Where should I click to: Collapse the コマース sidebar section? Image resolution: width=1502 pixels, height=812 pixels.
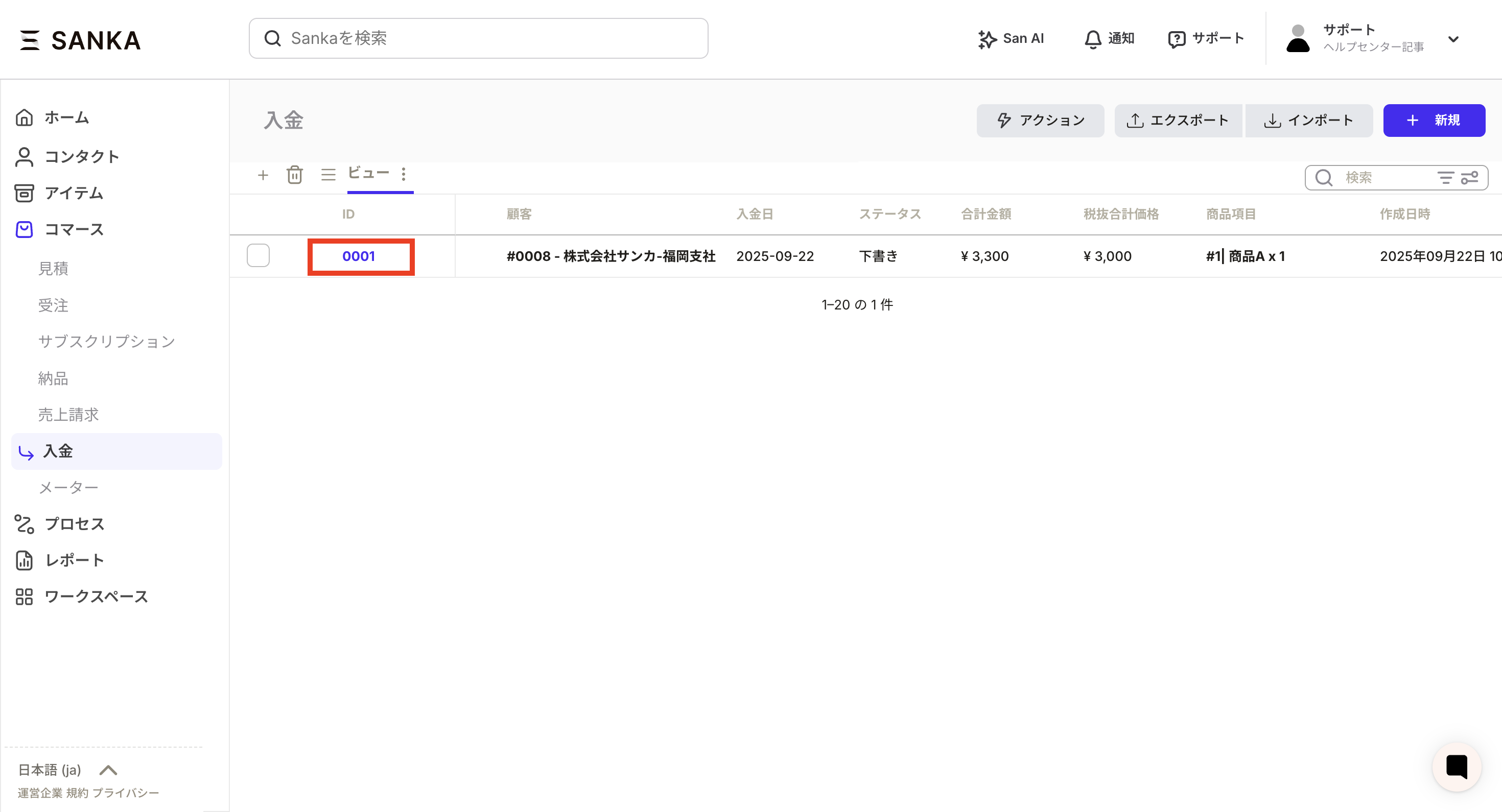pos(74,230)
